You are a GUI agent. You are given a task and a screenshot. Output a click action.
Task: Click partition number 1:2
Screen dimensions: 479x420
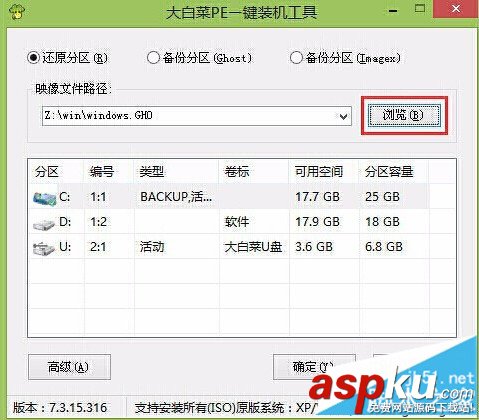pyautogui.click(x=99, y=222)
